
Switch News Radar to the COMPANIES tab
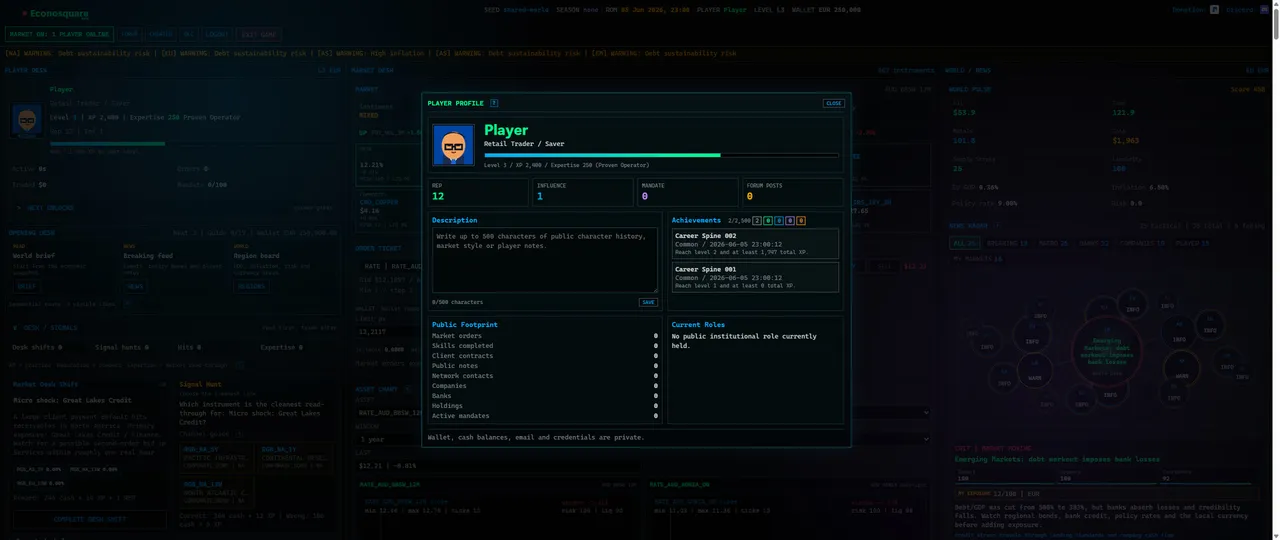click(1141, 243)
